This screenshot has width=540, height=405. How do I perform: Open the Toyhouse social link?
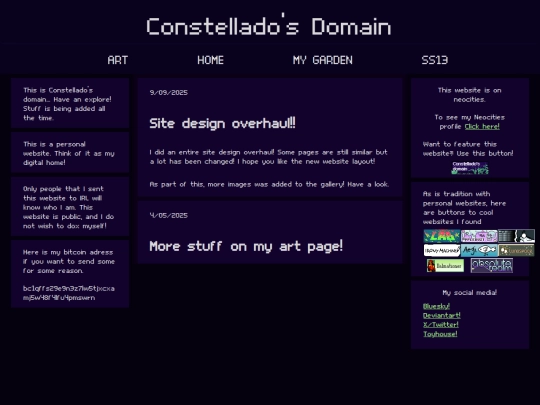[x=440, y=334]
